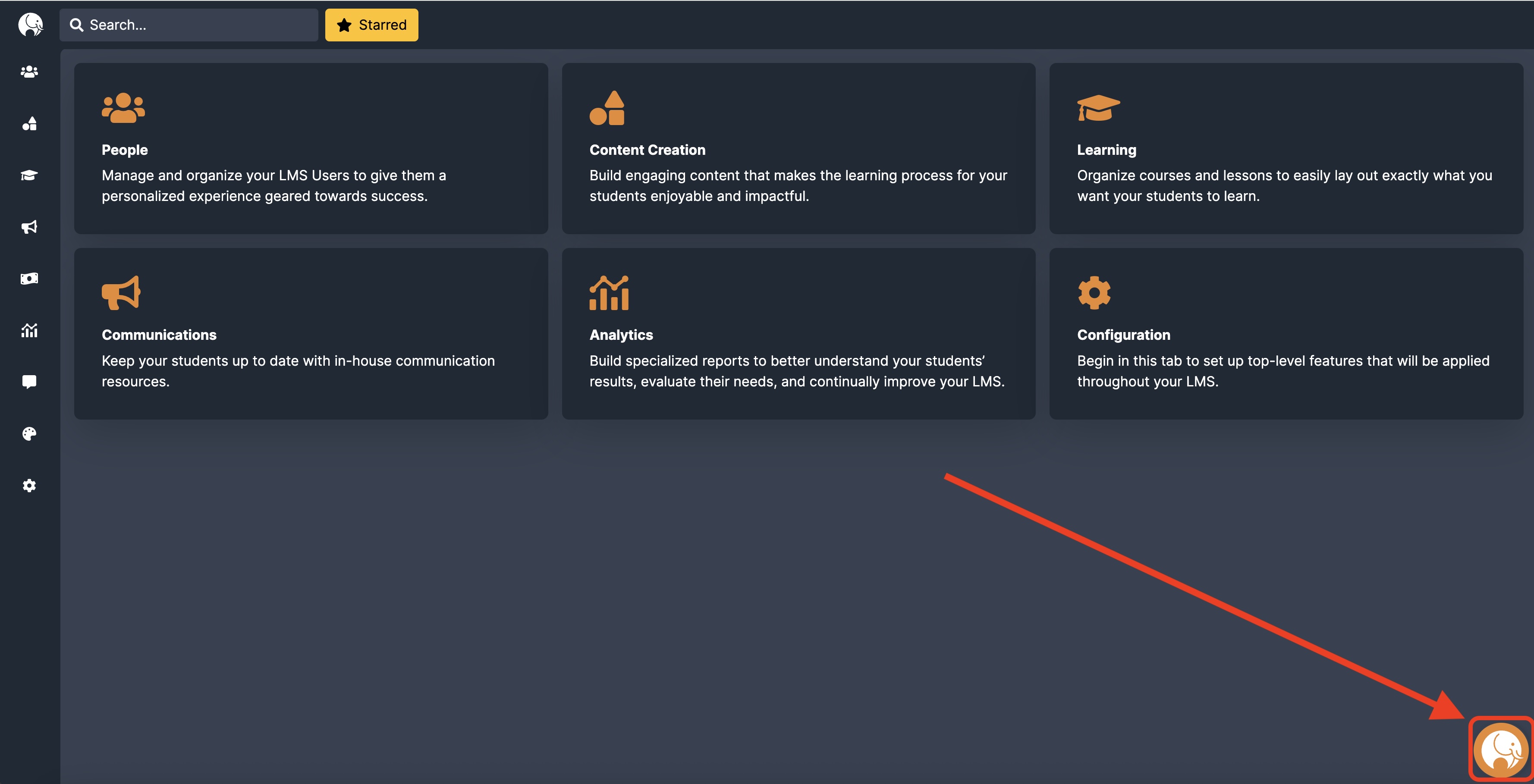Click into the Search field
Viewport: 1534px width, 784px height.
[x=197, y=25]
